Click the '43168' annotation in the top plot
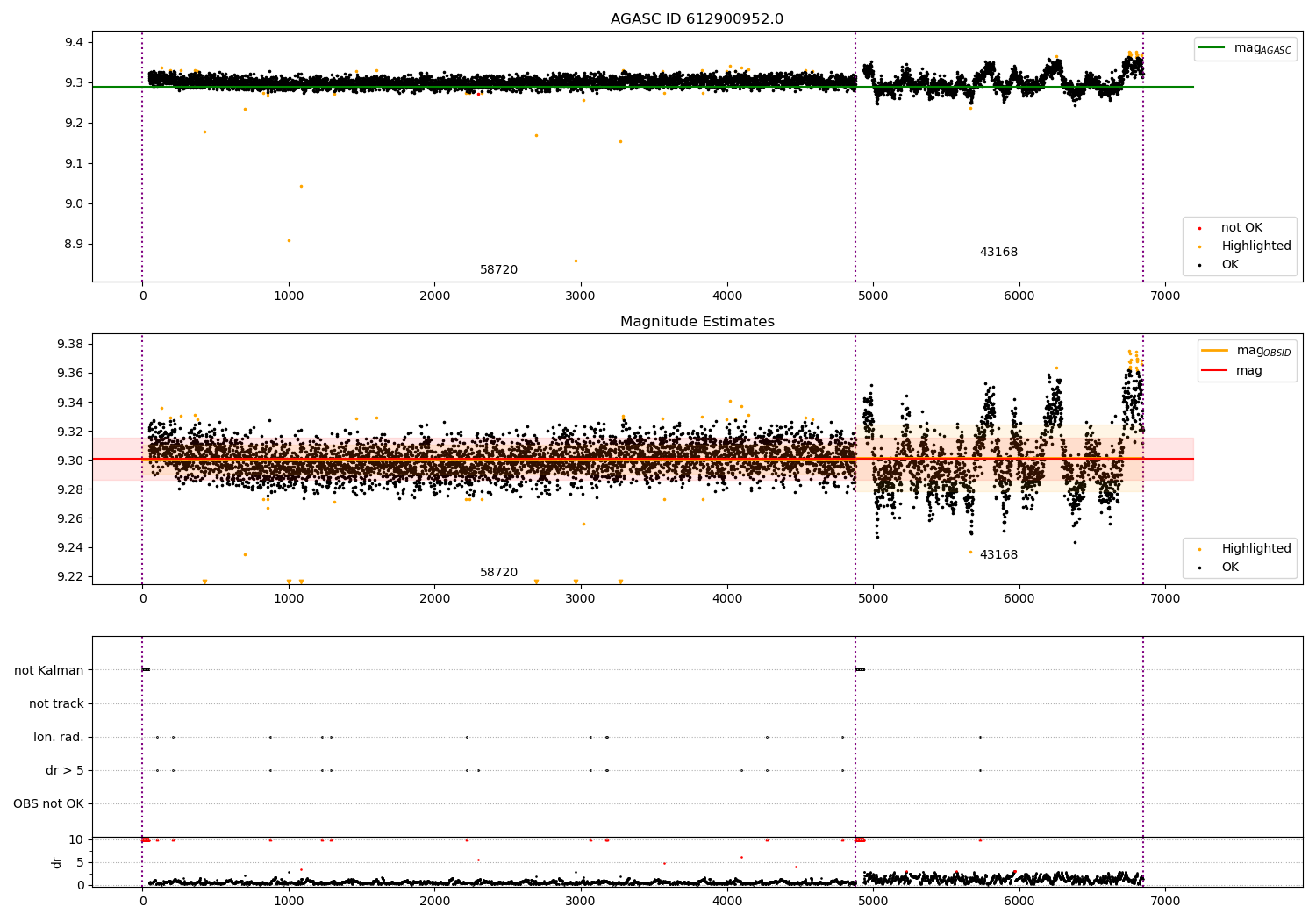Image resolution: width=1316 pixels, height=921 pixels. click(998, 253)
